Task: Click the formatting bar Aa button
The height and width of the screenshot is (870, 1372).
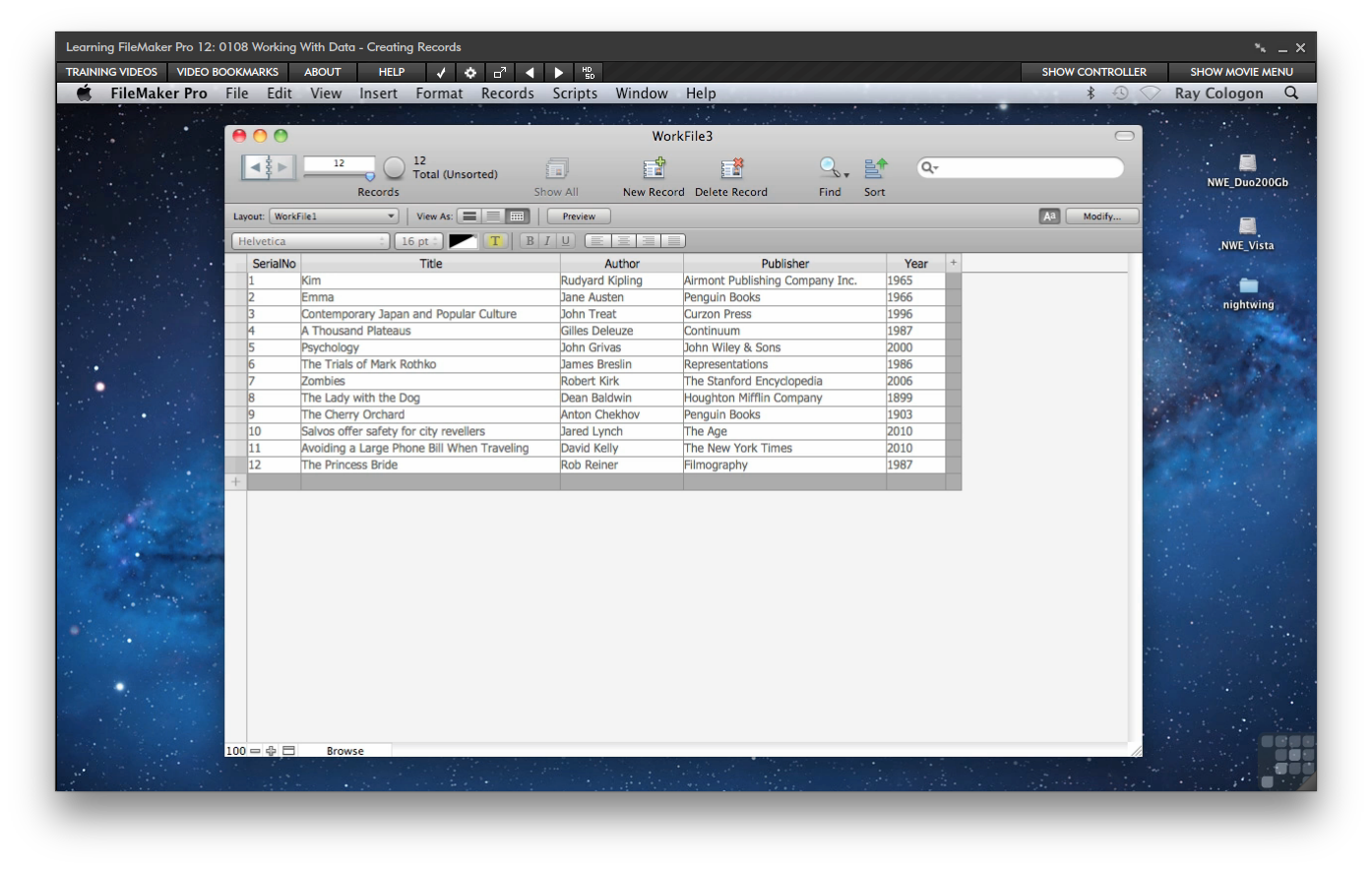Action: pyautogui.click(x=1049, y=217)
